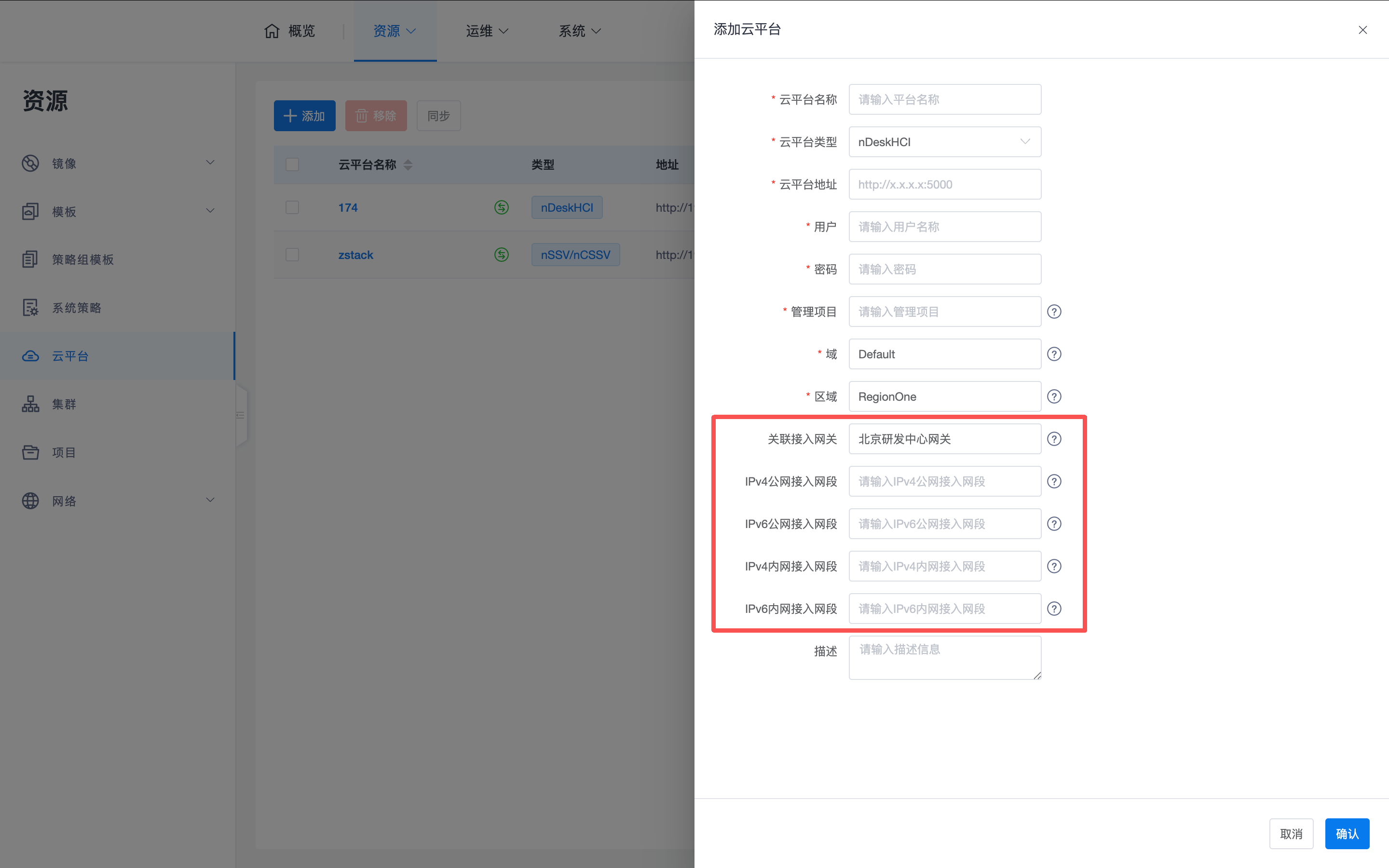The width and height of the screenshot is (1389, 868).
Task: Toggle select-all checkbox in table header
Action: click(292, 165)
